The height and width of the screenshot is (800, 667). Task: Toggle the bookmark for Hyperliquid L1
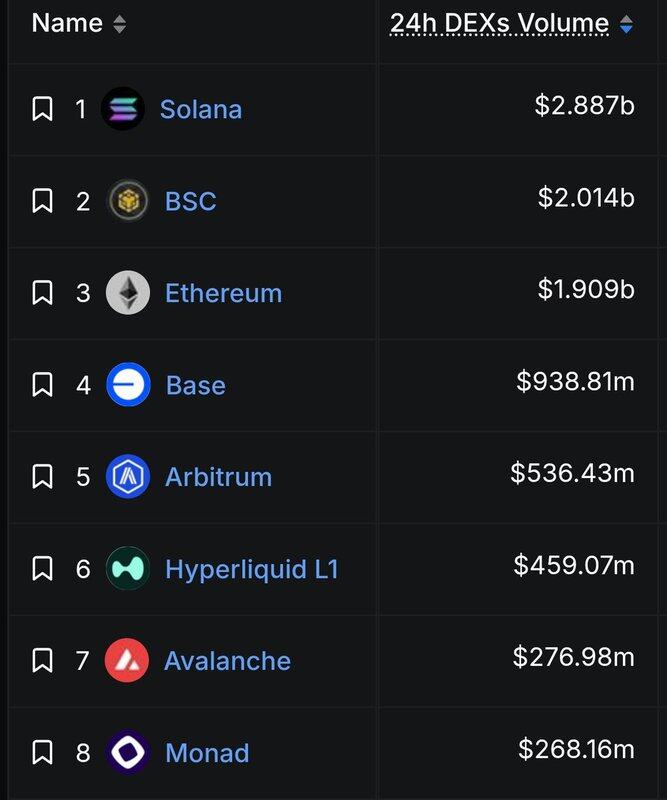[x=42, y=569]
